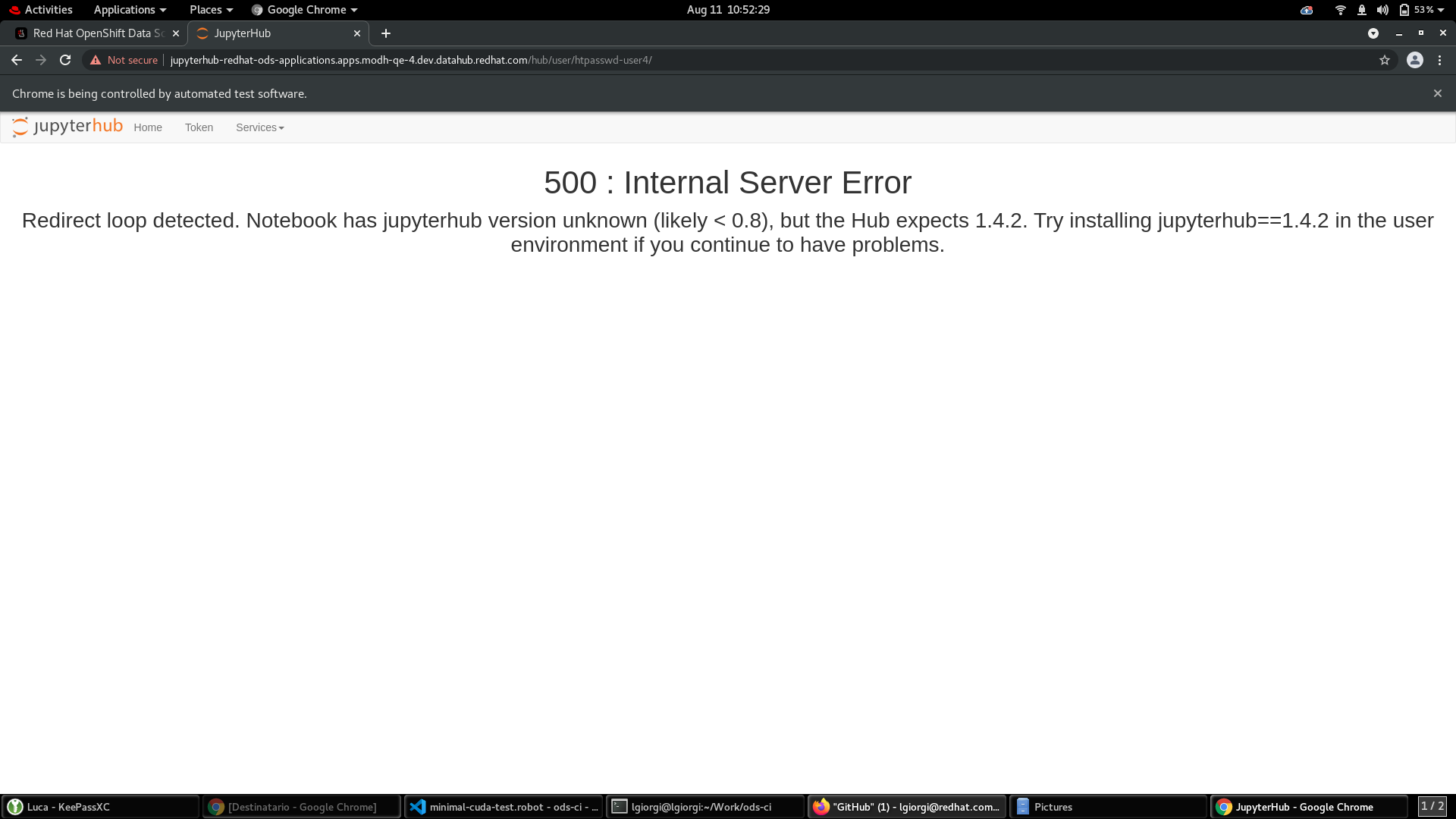
Task: Go to JupyterHub Home link
Action: coord(148,127)
